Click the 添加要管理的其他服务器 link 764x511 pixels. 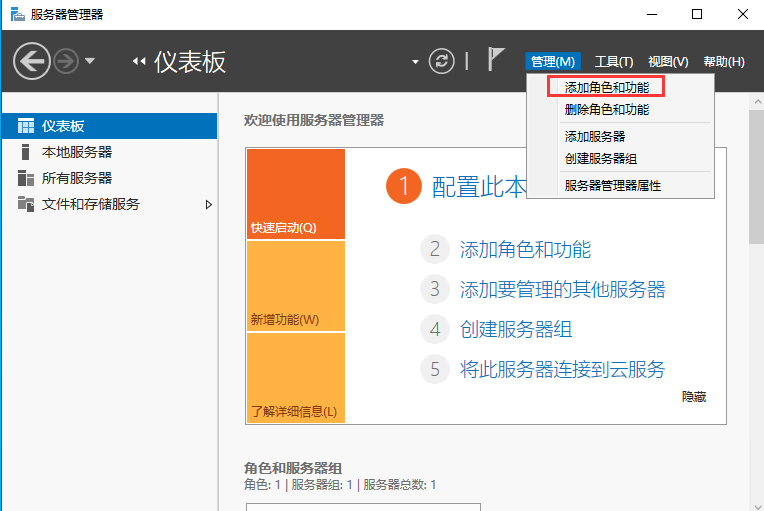(x=563, y=289)
